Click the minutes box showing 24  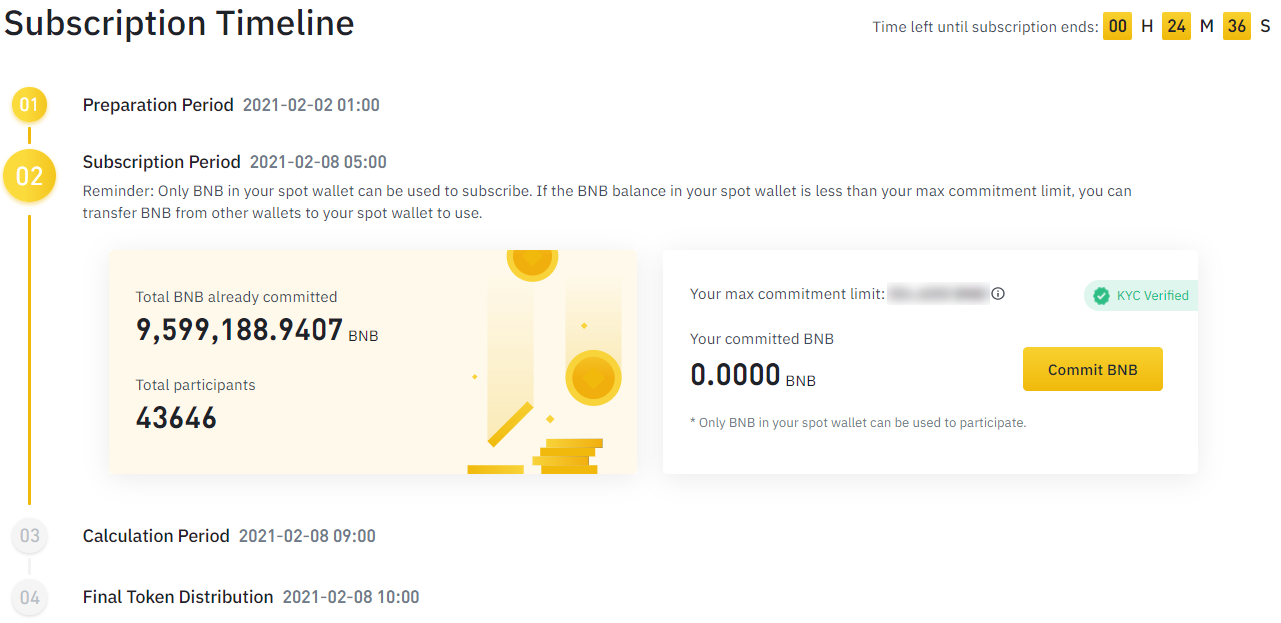[x=1177, y=27]
